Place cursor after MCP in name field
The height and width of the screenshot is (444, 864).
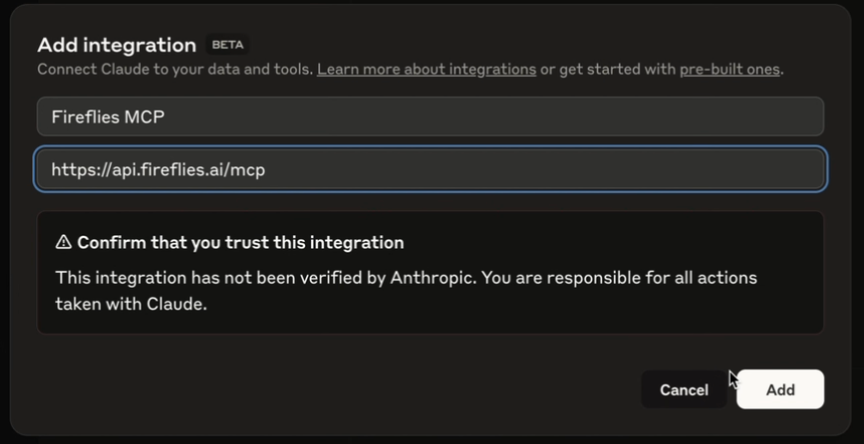click(165, 117)
